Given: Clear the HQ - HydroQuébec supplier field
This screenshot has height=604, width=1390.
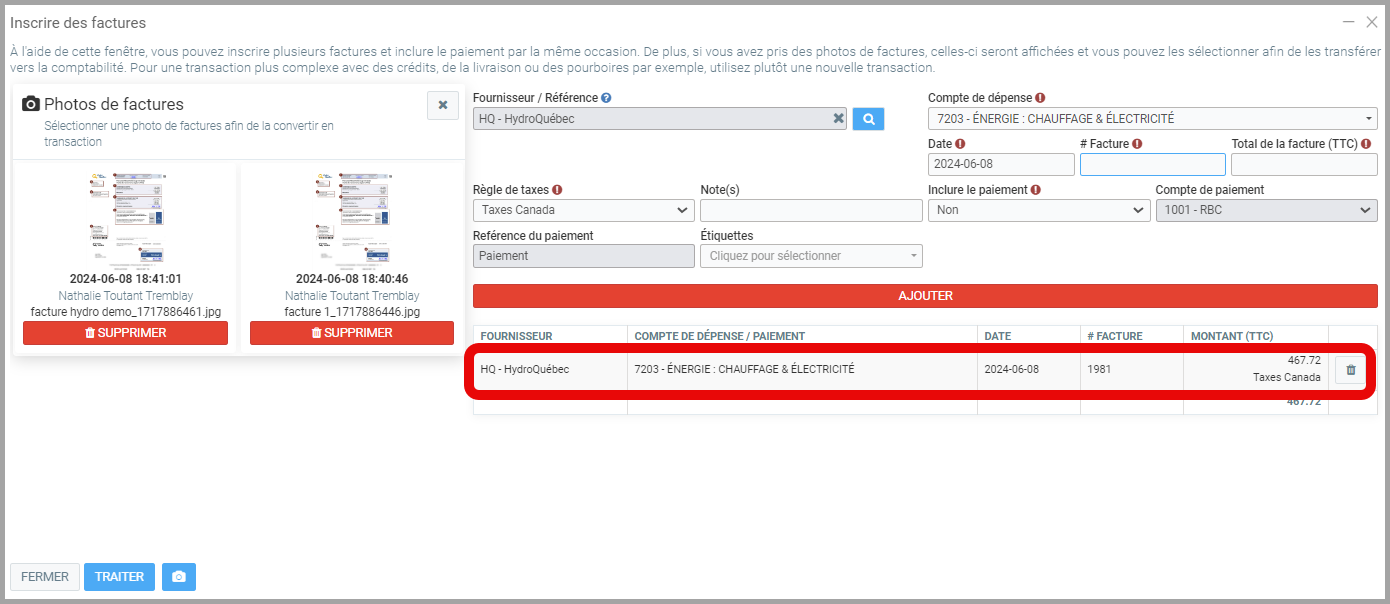Looking at the screenshot, I should click(838, 119).
